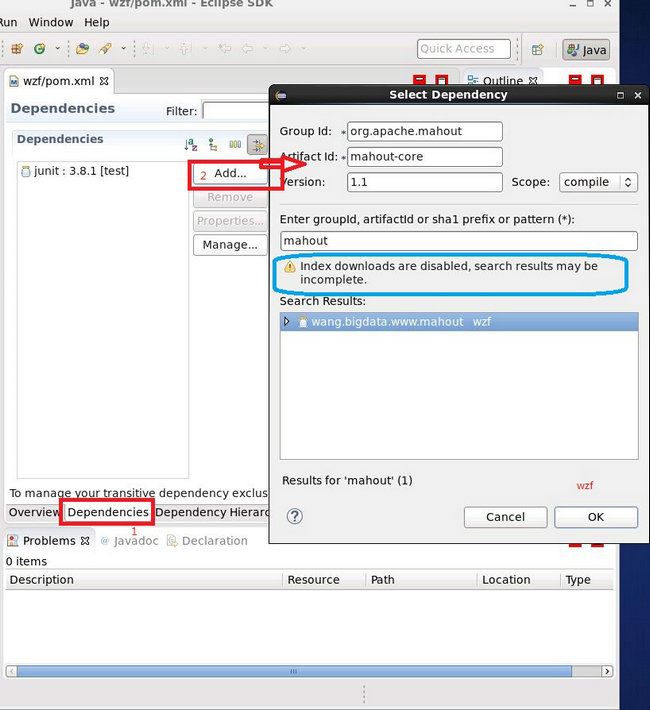Click the Add... dependency button
Viewport: 650px width, 710px height.
[231, 173]
